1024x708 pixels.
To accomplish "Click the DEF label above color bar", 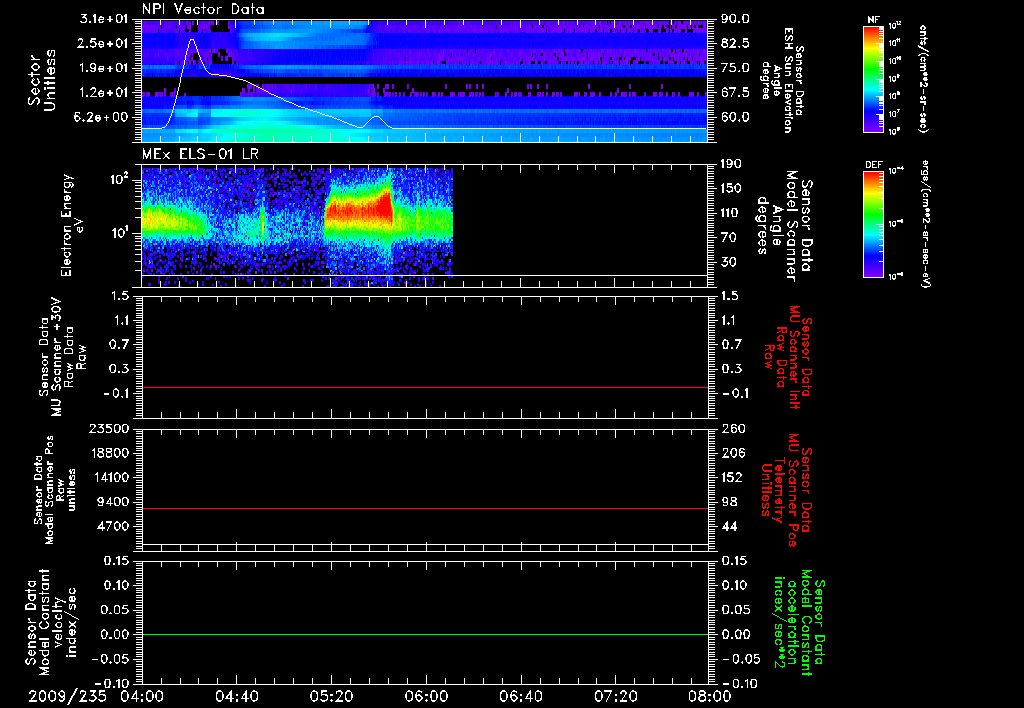I will coord(873,165).
